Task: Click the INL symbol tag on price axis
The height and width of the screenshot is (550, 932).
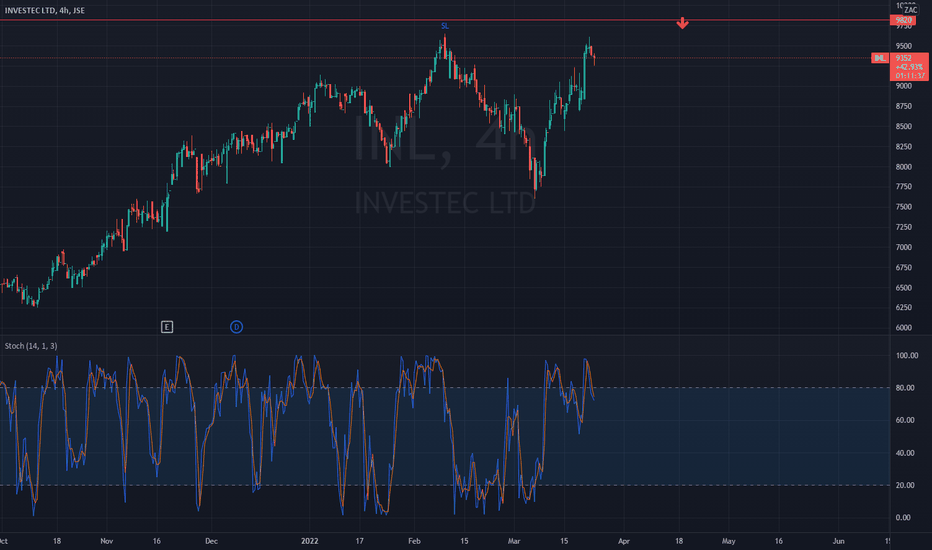Action: coord(880,58)
